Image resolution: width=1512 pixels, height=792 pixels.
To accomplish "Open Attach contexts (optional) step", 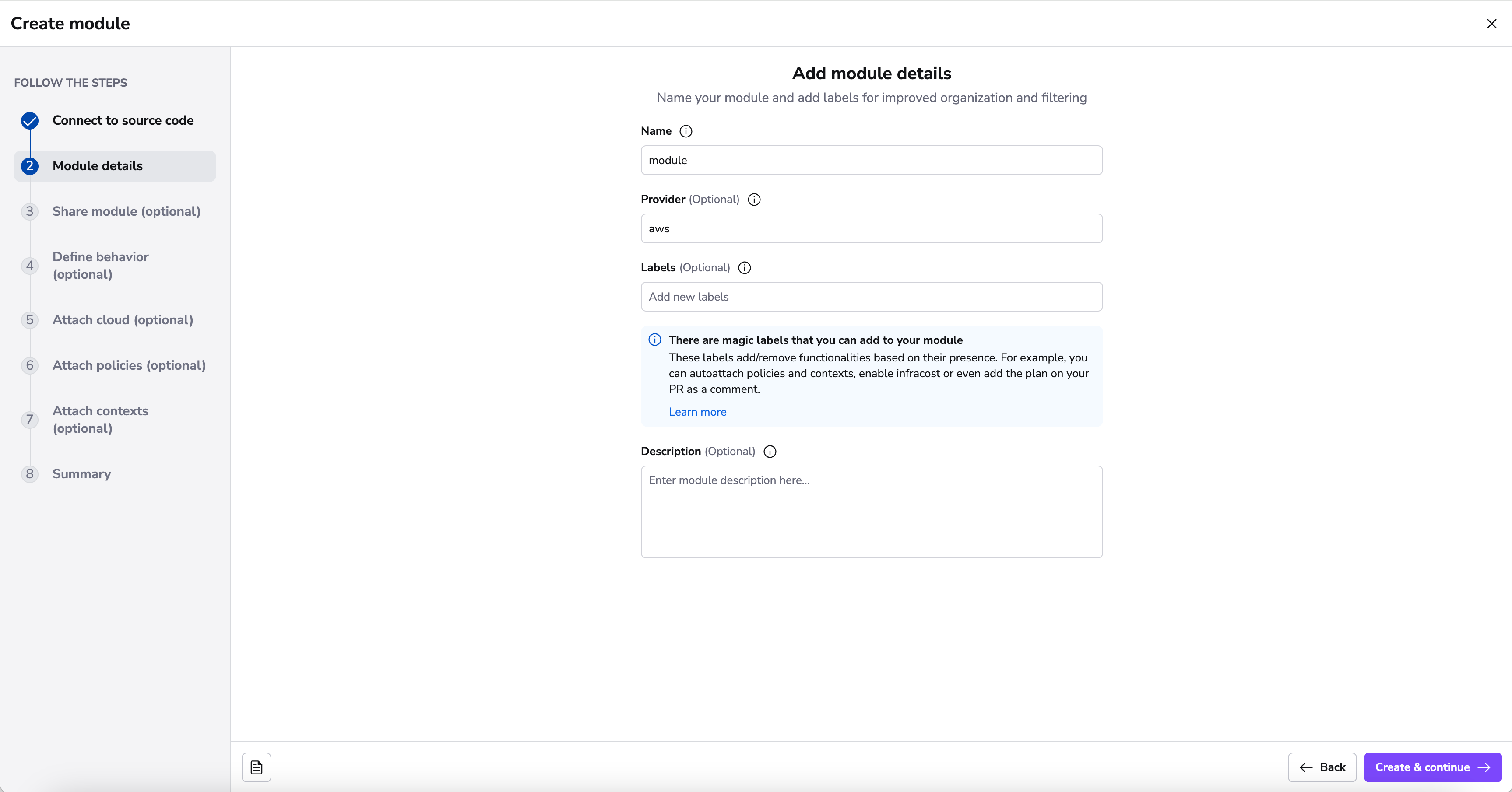I will coord(100,420).
